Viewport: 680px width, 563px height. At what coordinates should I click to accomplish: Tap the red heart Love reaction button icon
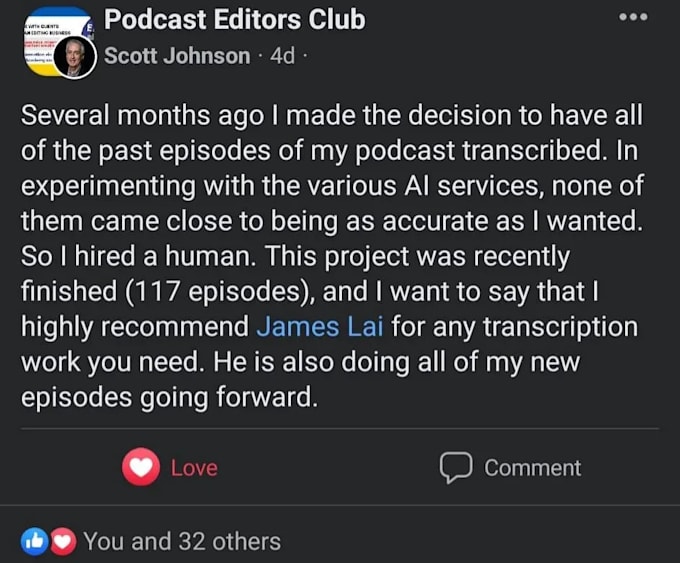(141, 467)
